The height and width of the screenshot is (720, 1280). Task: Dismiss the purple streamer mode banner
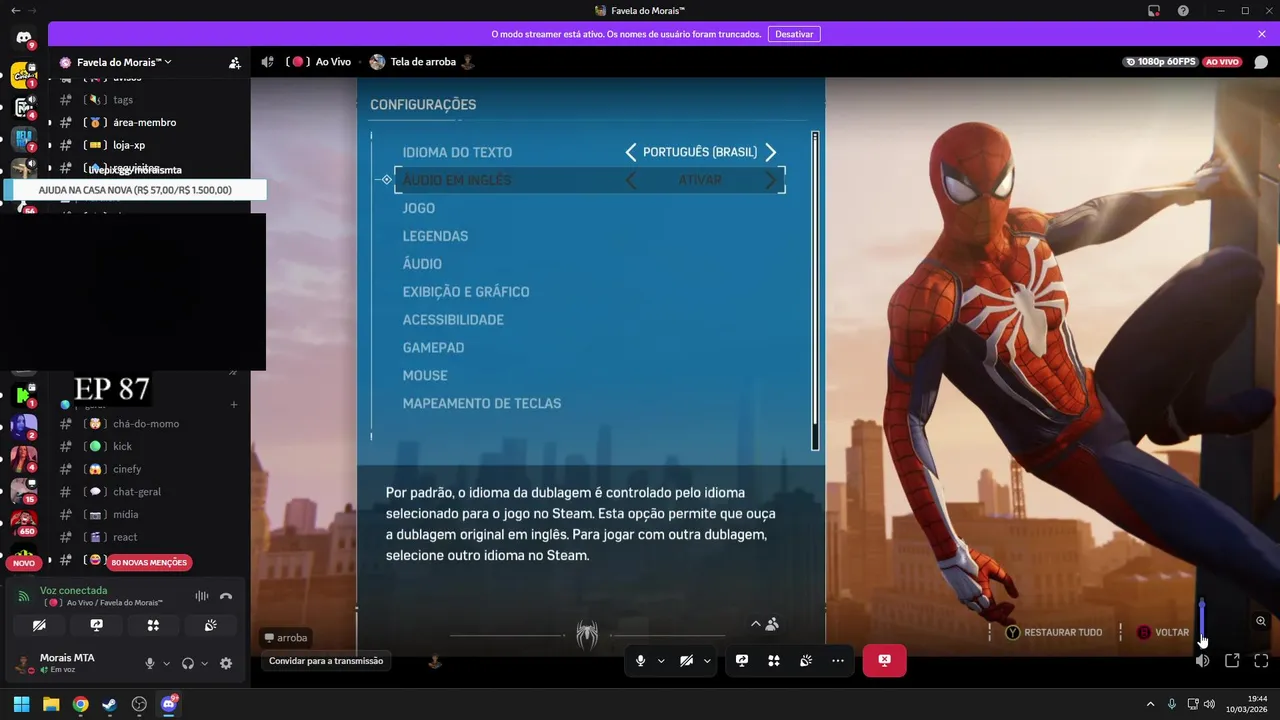[x=1262, y=34]
